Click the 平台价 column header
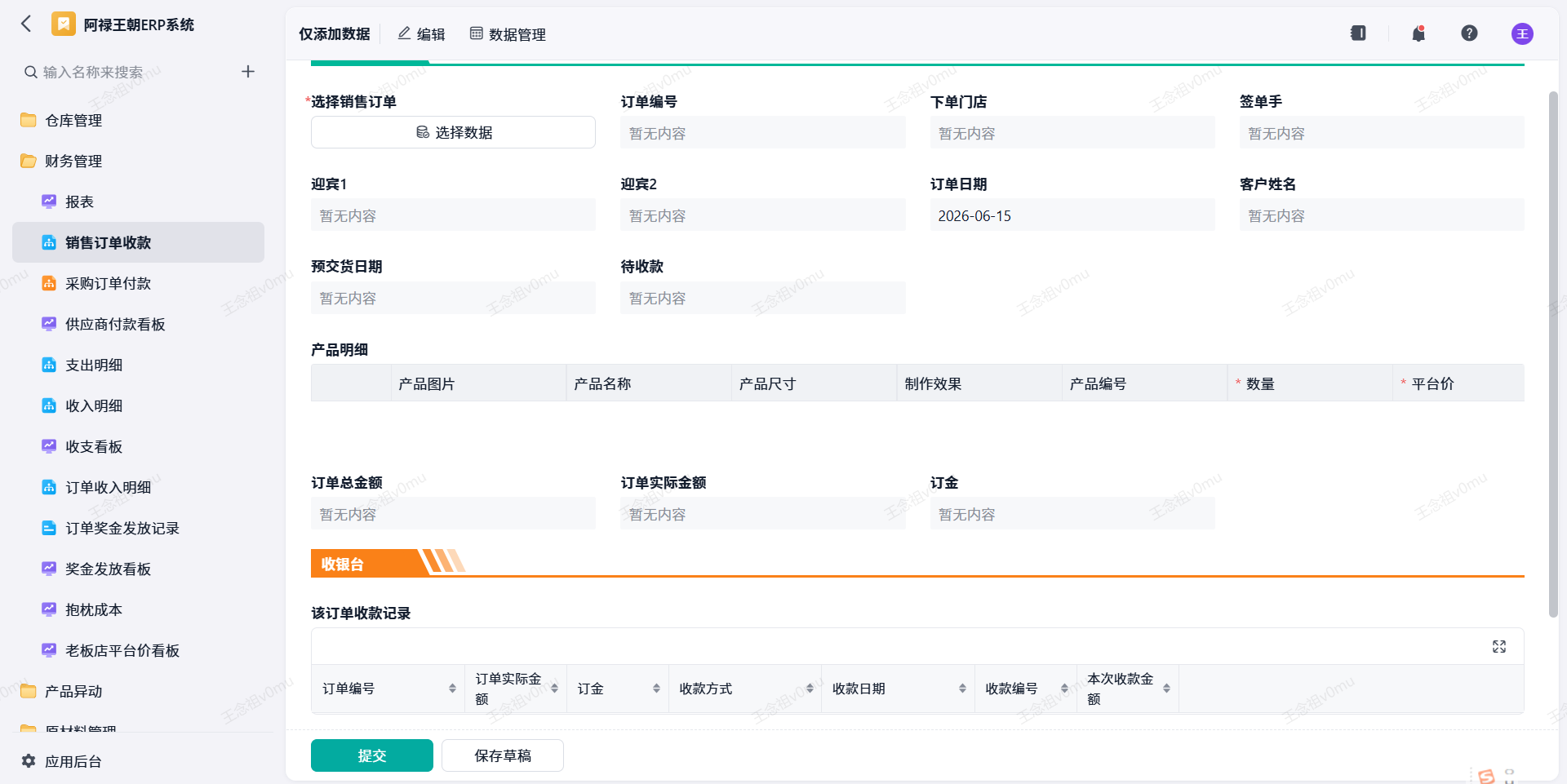Screen dimensions: 1567x784 point(1458,383)
